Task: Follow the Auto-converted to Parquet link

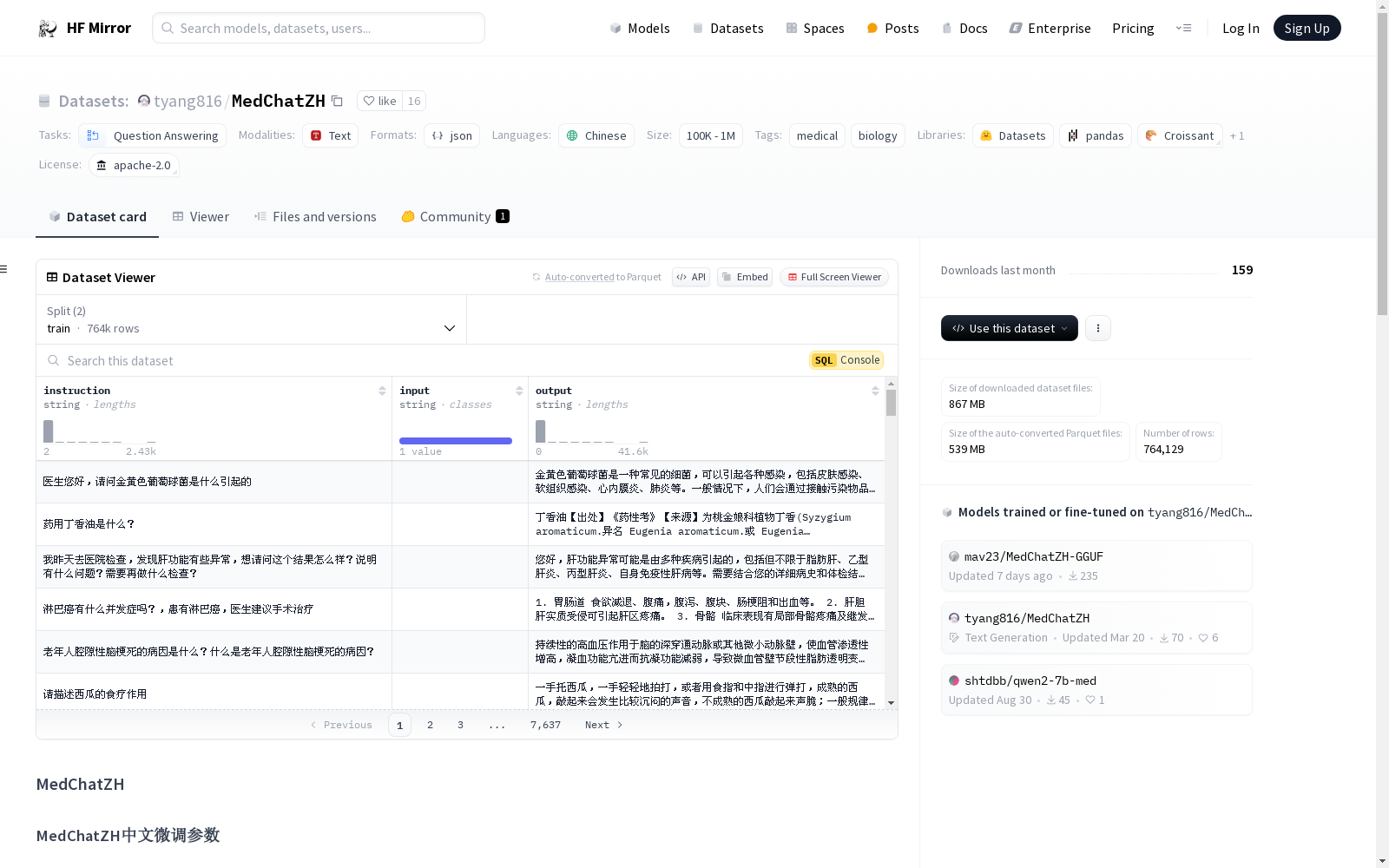Action: (x=597, y=277)
